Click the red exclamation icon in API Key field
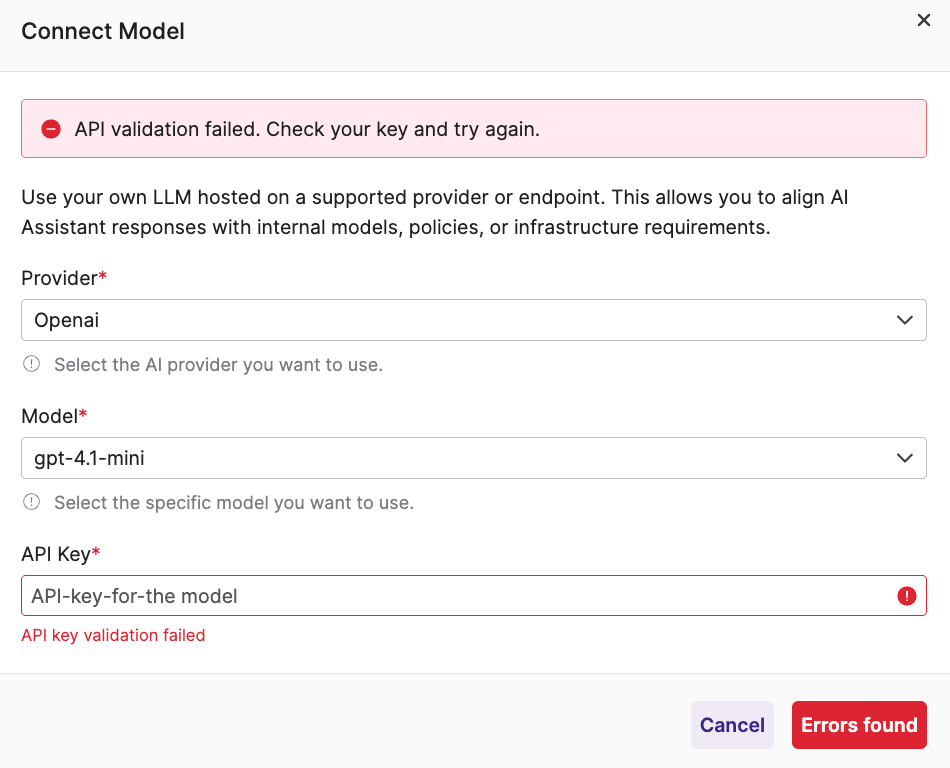950x768 pixels. click(906, 596)
